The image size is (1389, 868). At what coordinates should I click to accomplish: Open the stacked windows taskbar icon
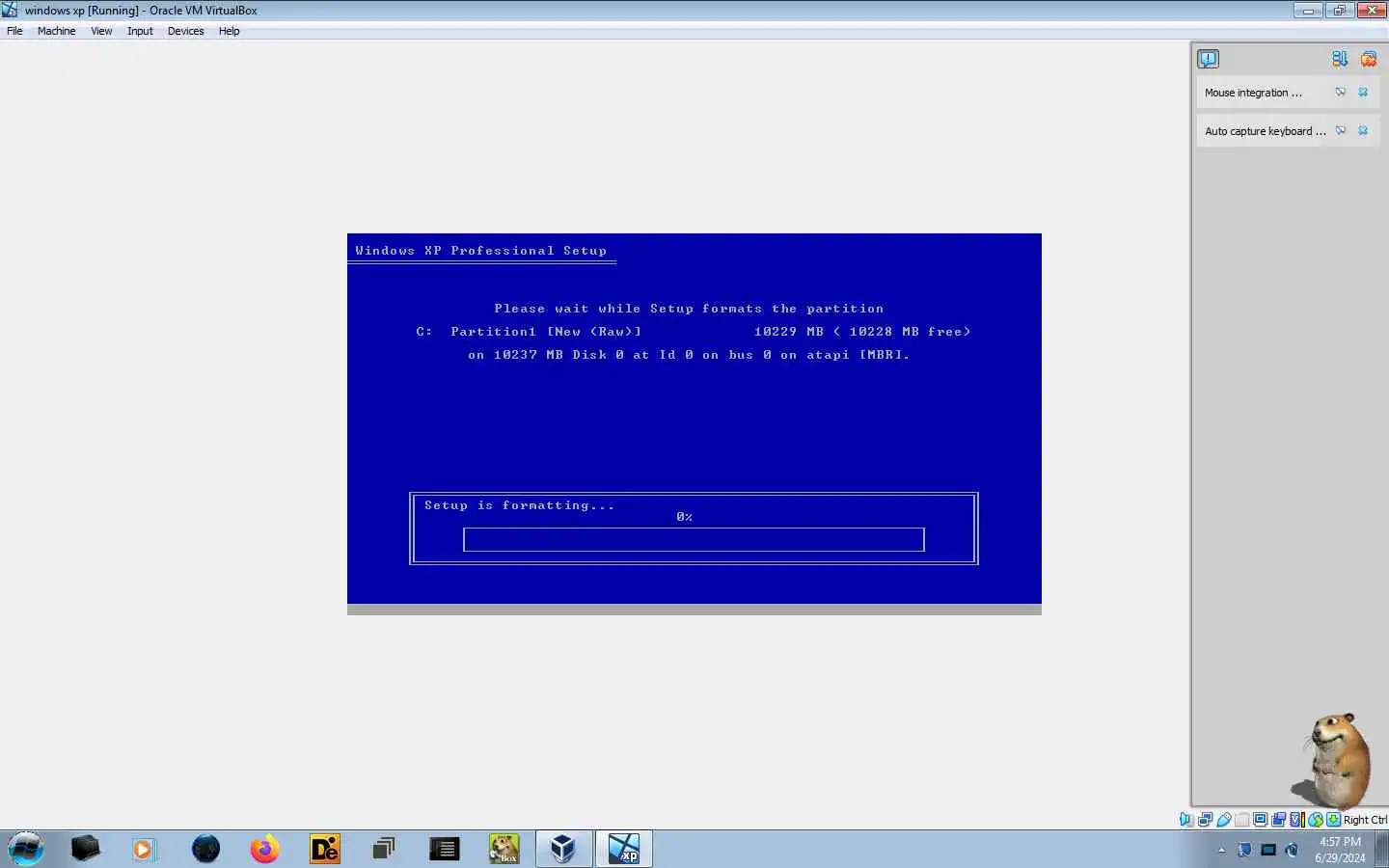384,849
